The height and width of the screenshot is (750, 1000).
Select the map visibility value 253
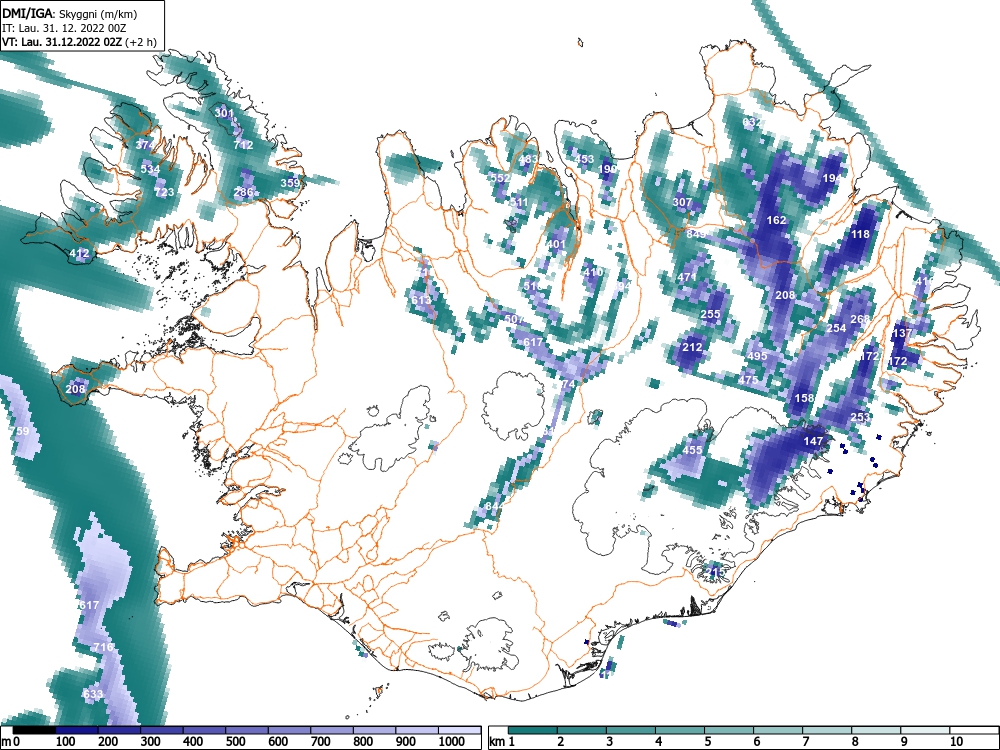click(x=860, y=417)
